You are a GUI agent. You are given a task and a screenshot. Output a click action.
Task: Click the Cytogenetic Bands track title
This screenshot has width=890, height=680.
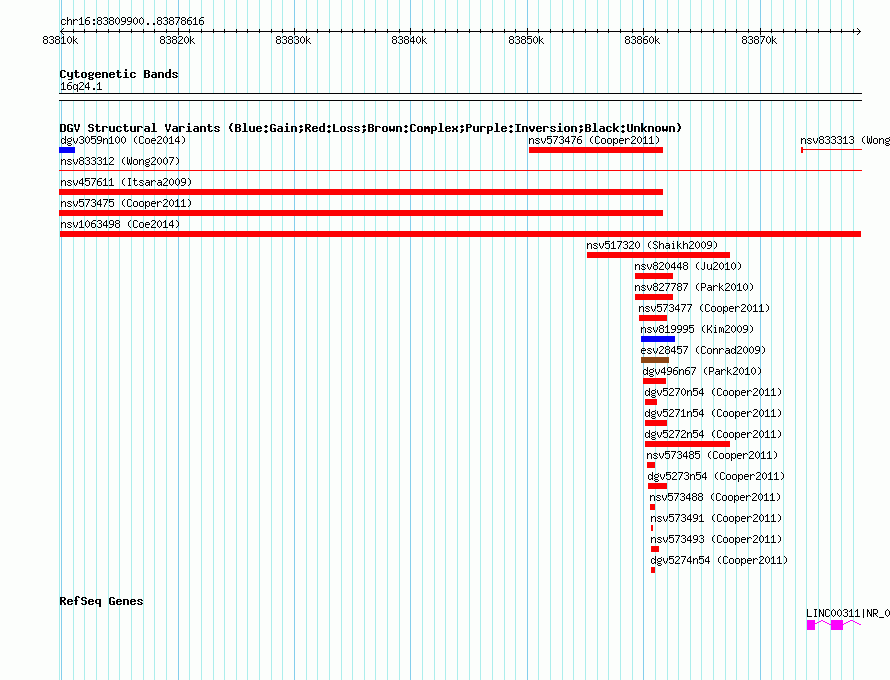pos(119,74)
